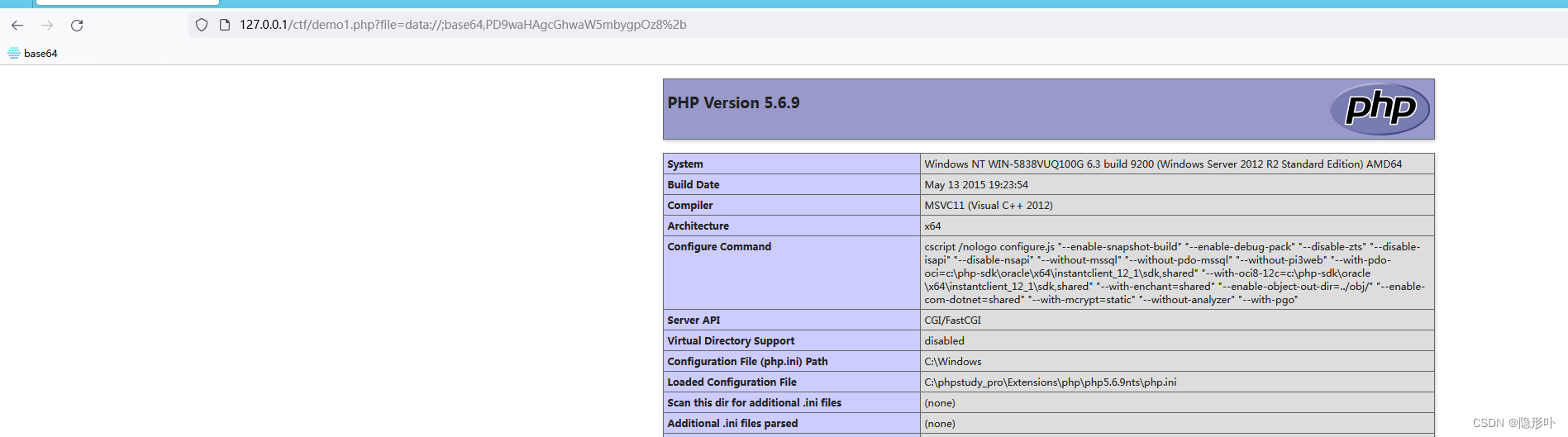Screen dimensions: 1568x437
Task: Open the shield tracking protection icon
Action: [x=202, y=26]
